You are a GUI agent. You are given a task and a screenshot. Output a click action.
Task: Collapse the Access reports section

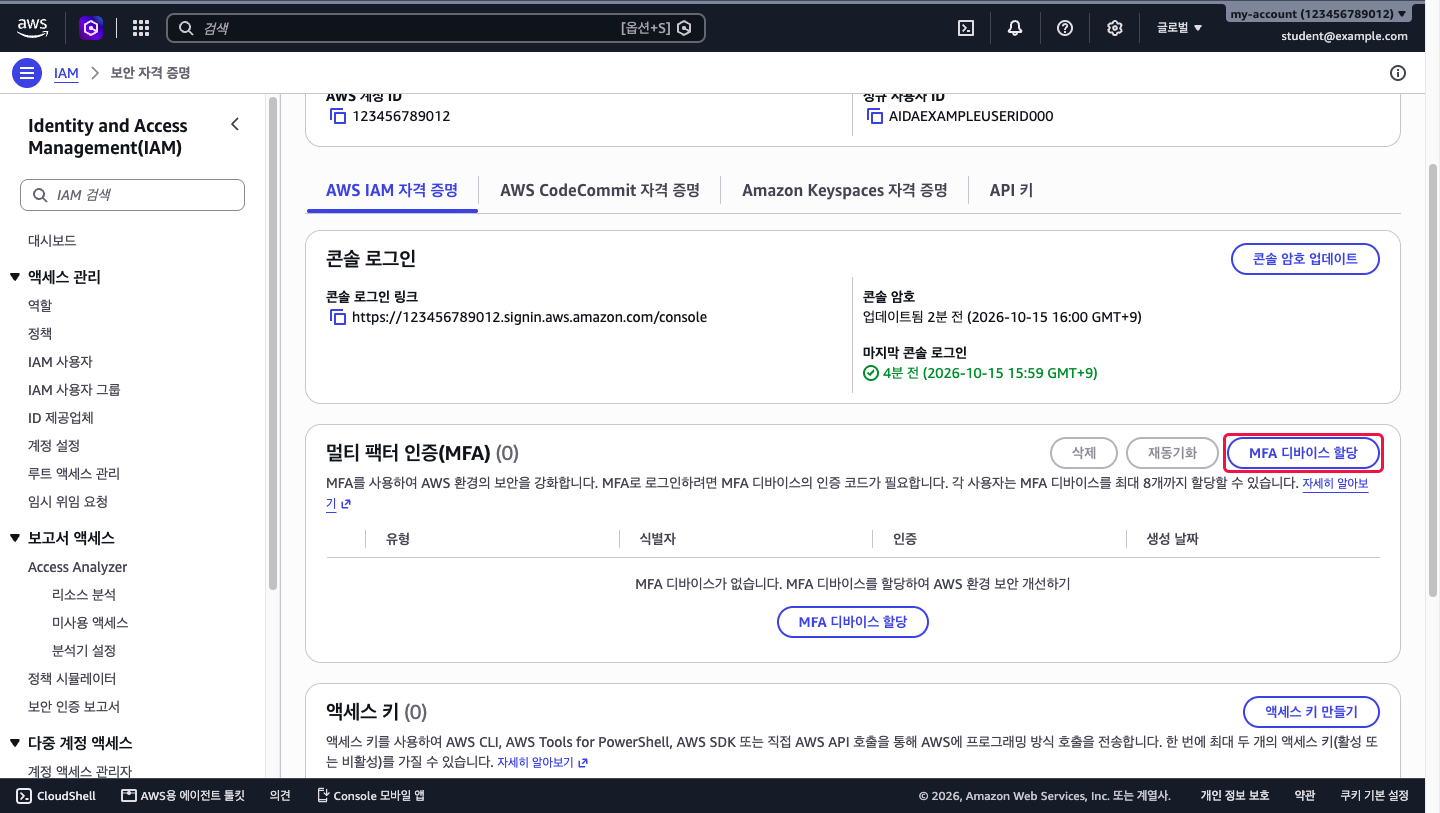pyautogui.click(x=15, y=538)
